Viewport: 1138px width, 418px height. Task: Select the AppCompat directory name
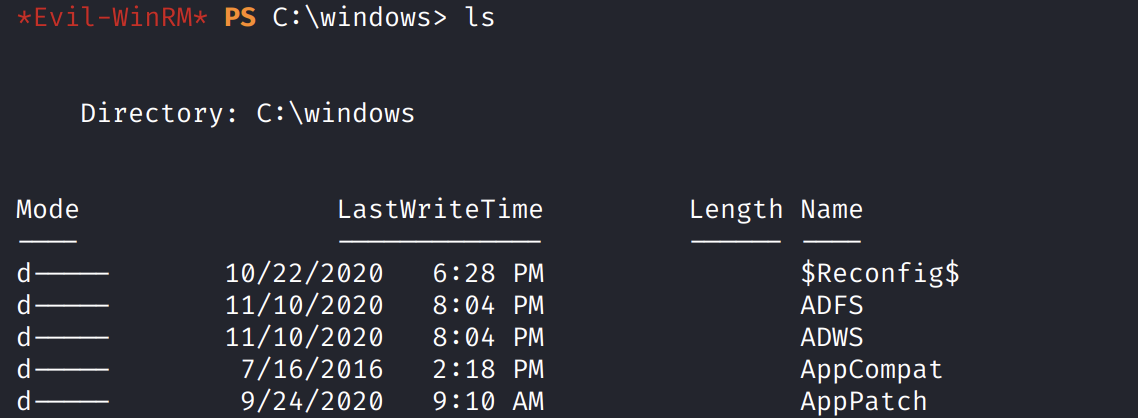[x=871, y=370]
